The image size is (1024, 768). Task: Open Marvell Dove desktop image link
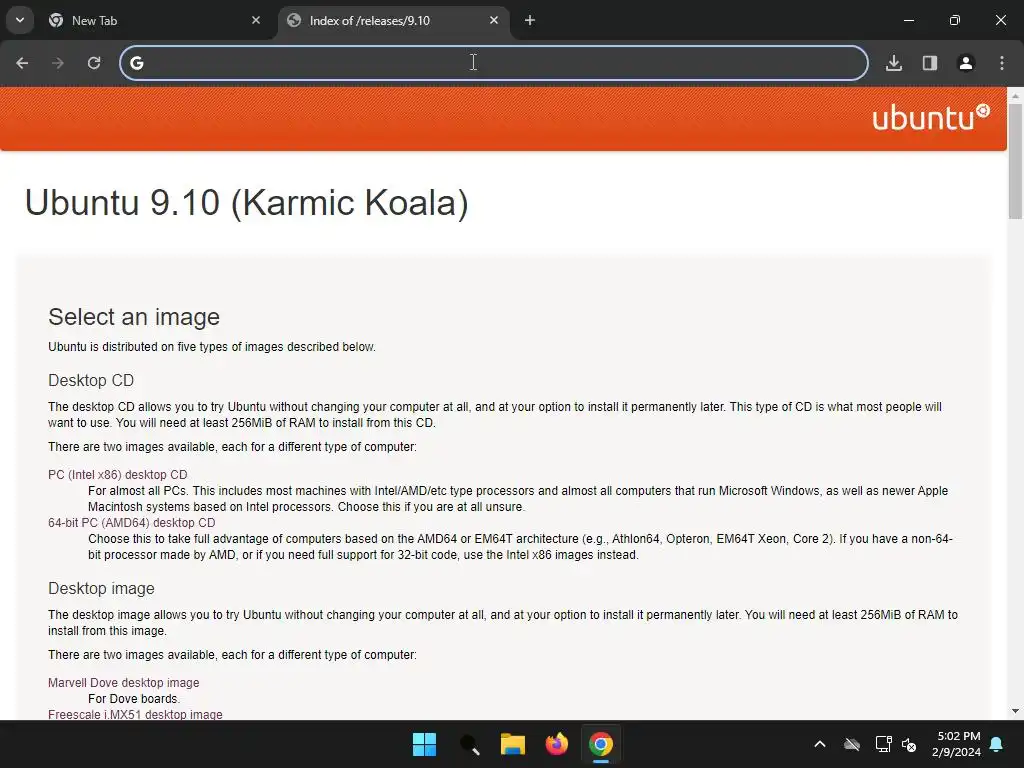tap(123, 682)
